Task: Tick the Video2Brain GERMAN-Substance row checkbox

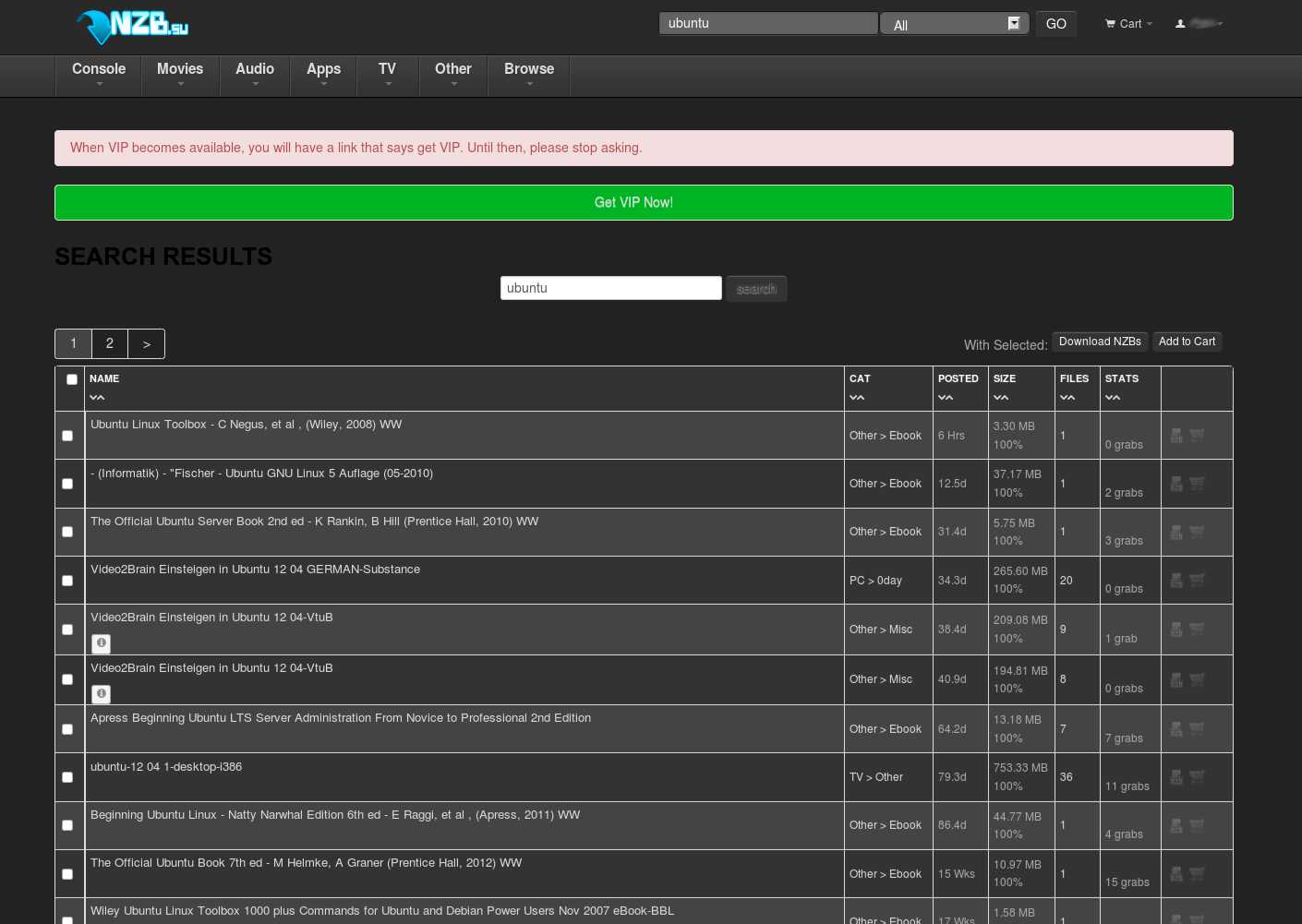Action: pyautogui.click(x=67, y=581)
